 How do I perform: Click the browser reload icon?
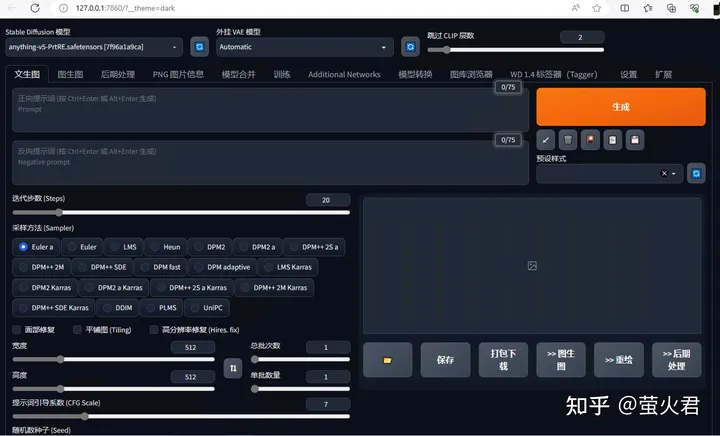(x=35, y=8)
